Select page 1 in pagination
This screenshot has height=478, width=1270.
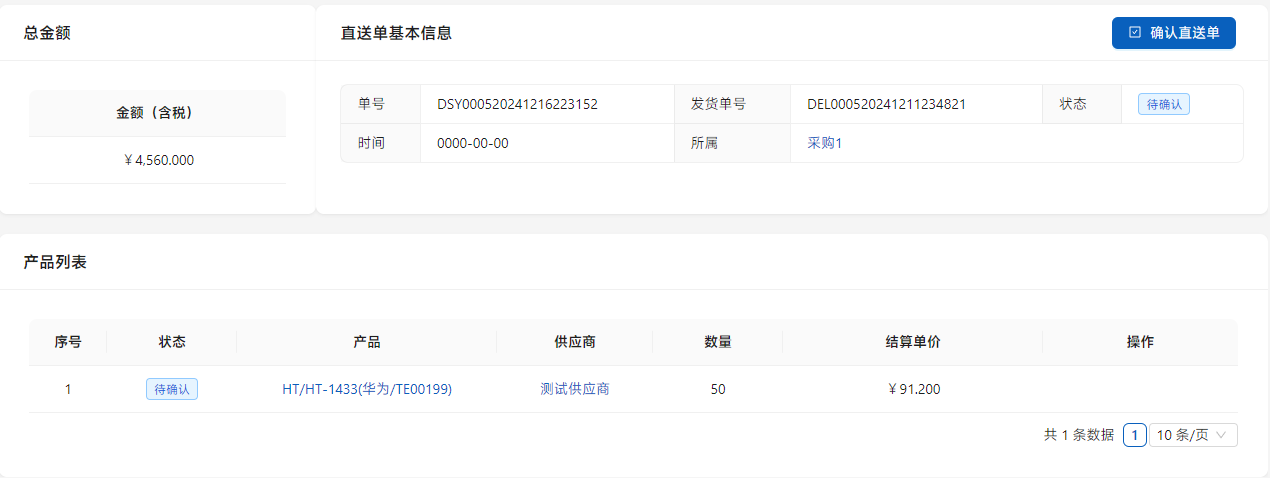tap(1134, 435)
